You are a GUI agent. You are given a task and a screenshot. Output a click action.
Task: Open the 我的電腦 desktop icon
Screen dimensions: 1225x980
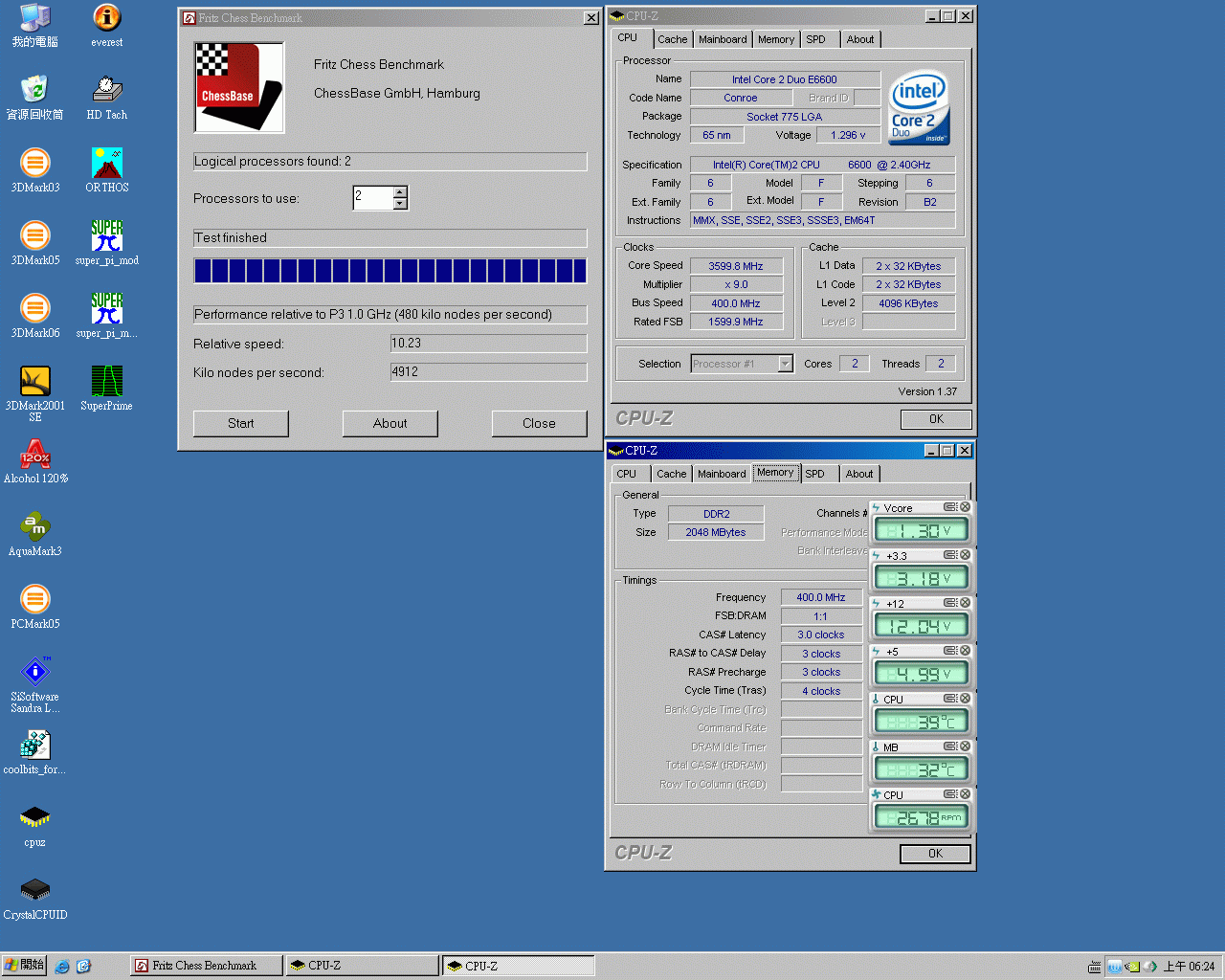coord(35,25)
